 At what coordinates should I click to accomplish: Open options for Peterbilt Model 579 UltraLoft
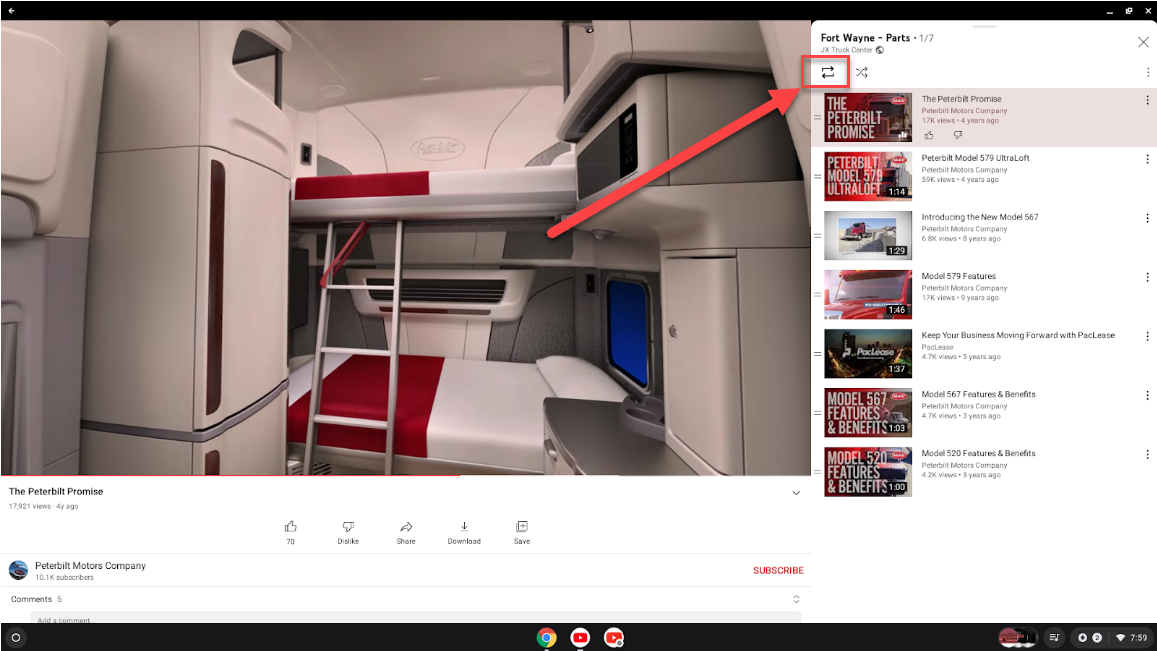pyautogui.click(x=1147, y=159)
